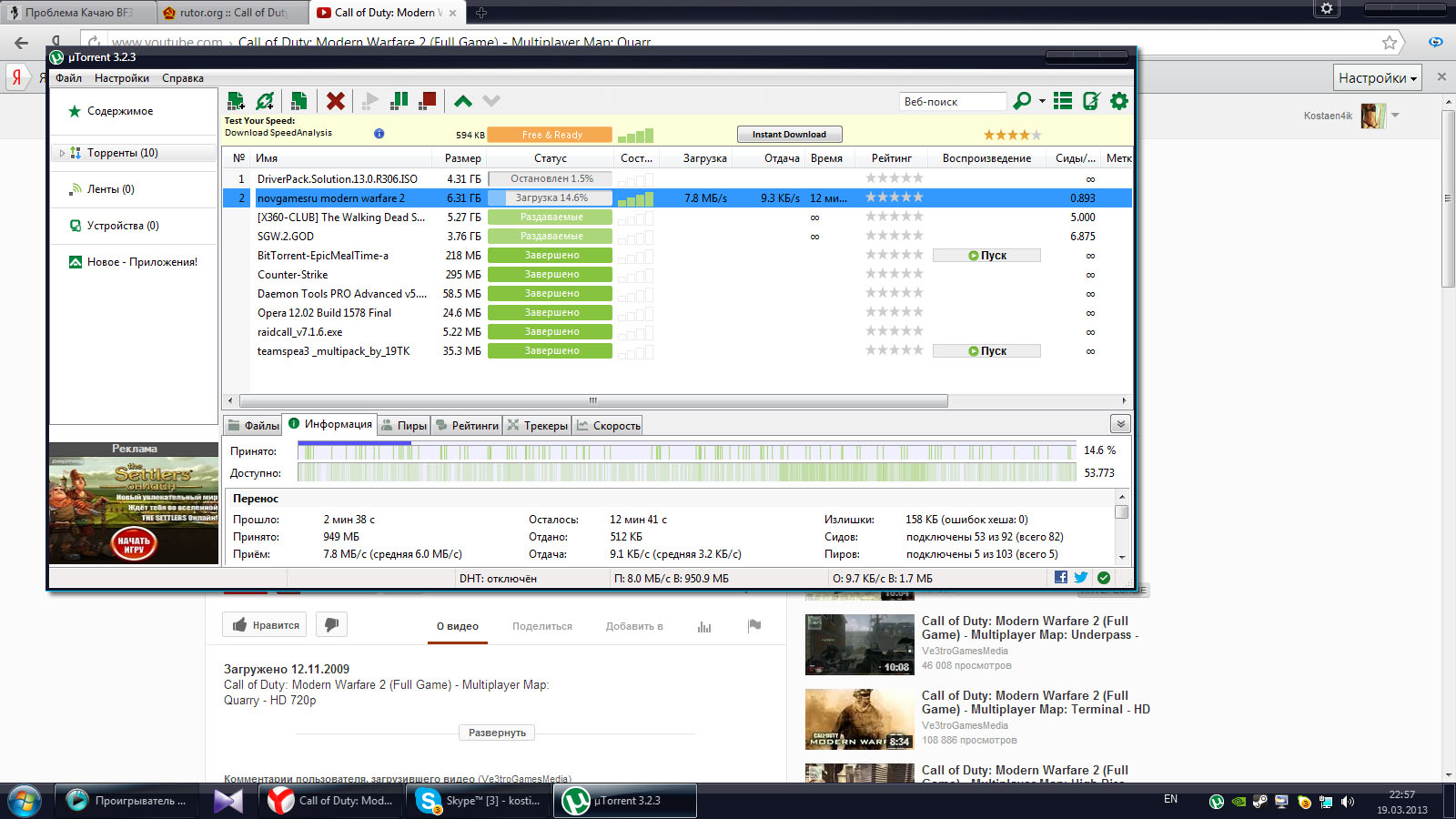
Task: Open search engine dropdown arrow
Action: [x=1042, y=101]
